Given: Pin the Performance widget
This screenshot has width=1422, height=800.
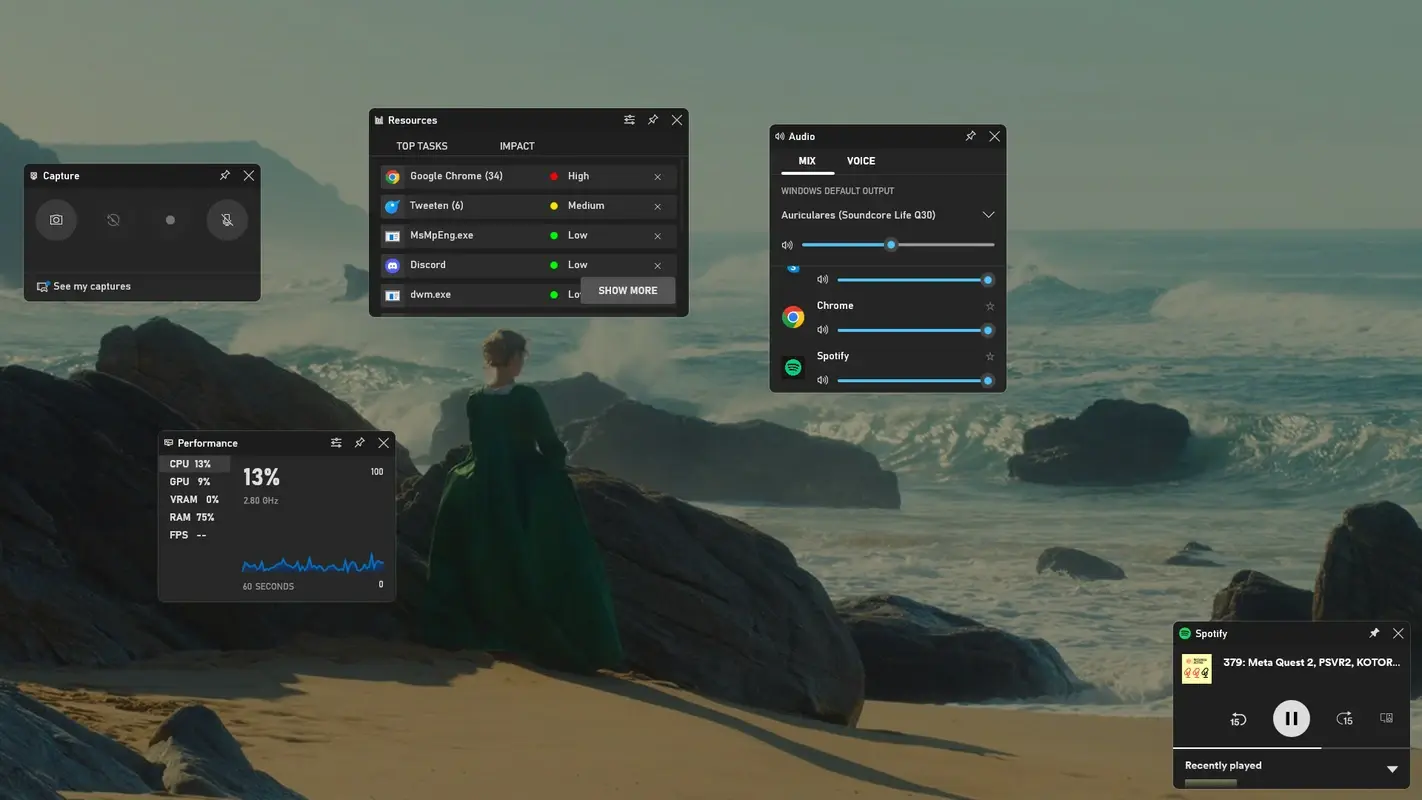Looking at the screenshot, I should [359, 442].
